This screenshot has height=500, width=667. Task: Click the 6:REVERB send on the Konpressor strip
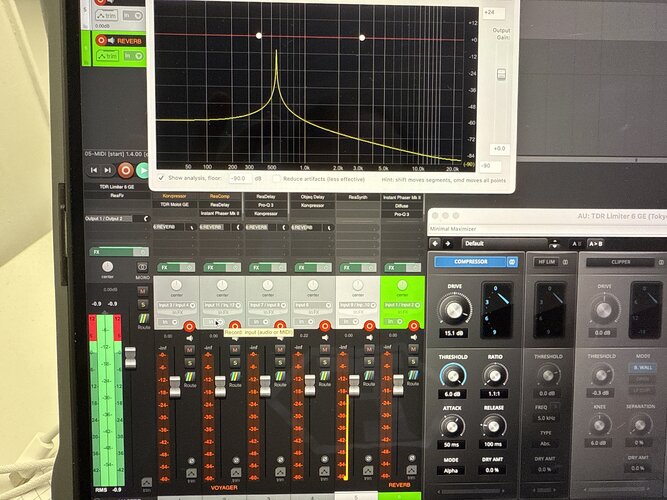[x=168, y=227]
